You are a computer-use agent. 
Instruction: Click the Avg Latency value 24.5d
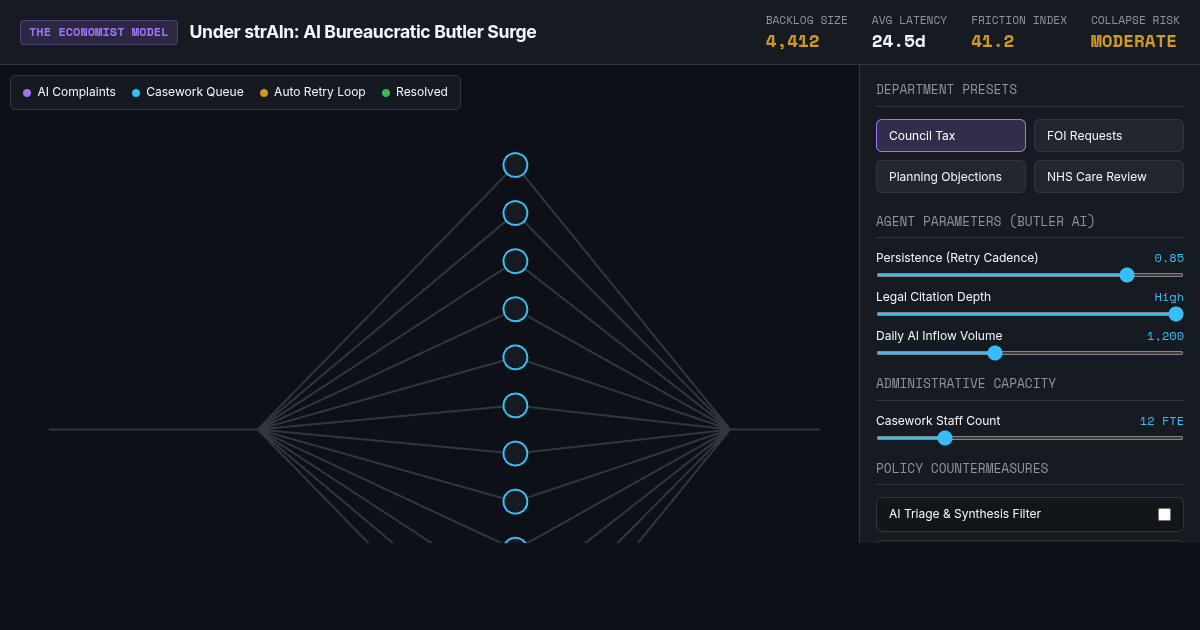(x=899, y=42)
